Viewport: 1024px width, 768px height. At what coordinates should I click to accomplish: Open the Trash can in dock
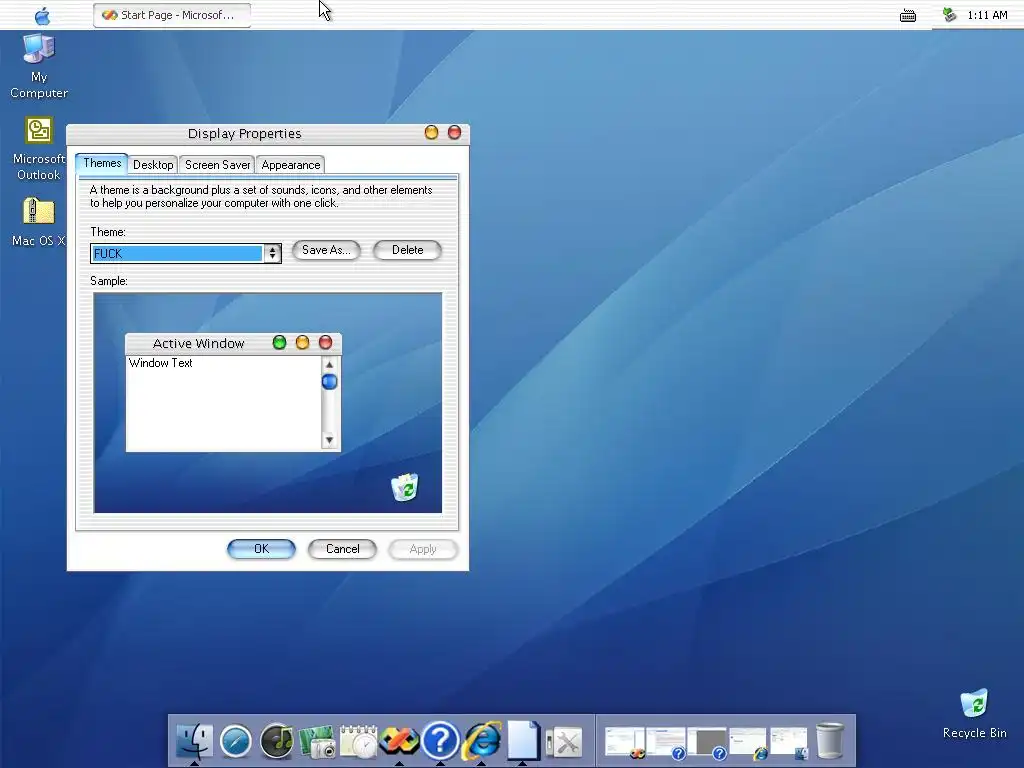pos(830,741)
